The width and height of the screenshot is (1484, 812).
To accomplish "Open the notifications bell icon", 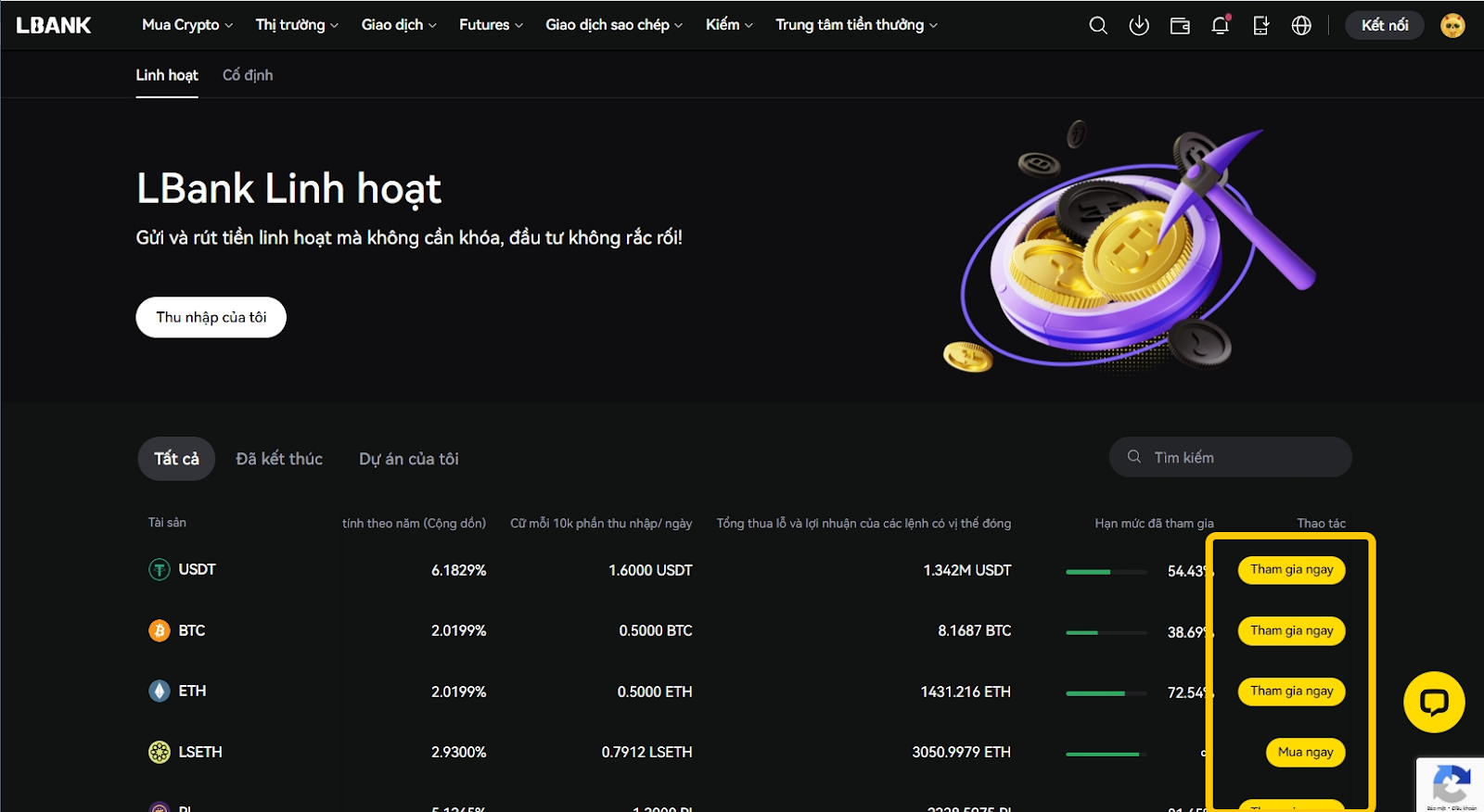I will pyautogui.click(x=1221, y=25).
